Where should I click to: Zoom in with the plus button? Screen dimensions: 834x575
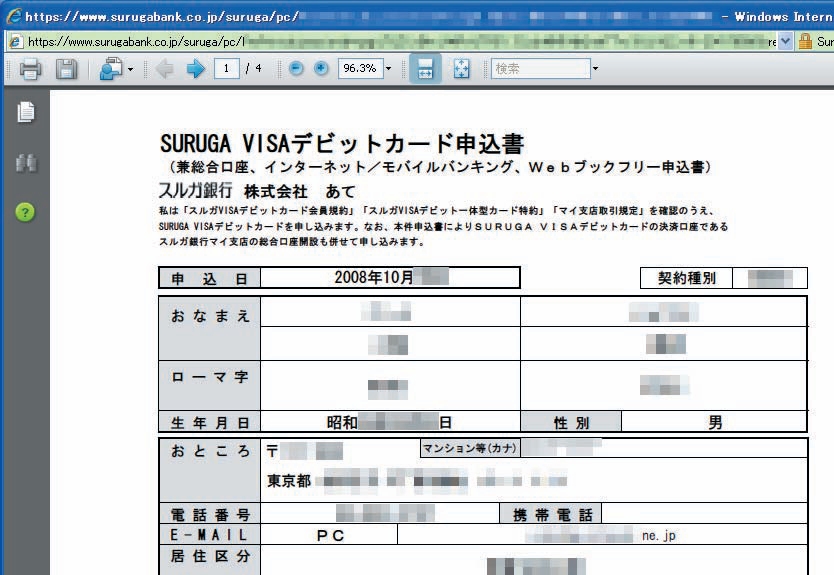tap(320, 68)
